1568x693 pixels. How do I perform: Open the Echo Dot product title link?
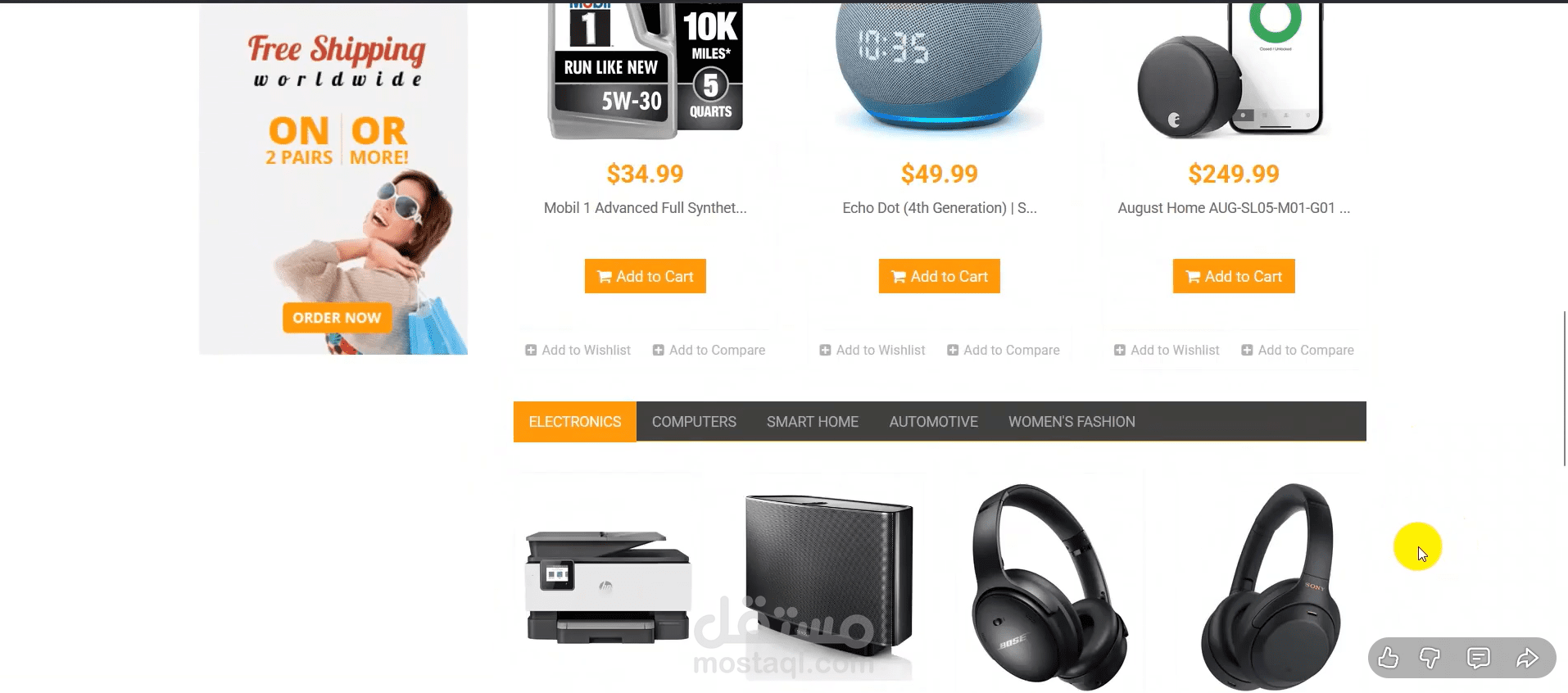point(940,208)
